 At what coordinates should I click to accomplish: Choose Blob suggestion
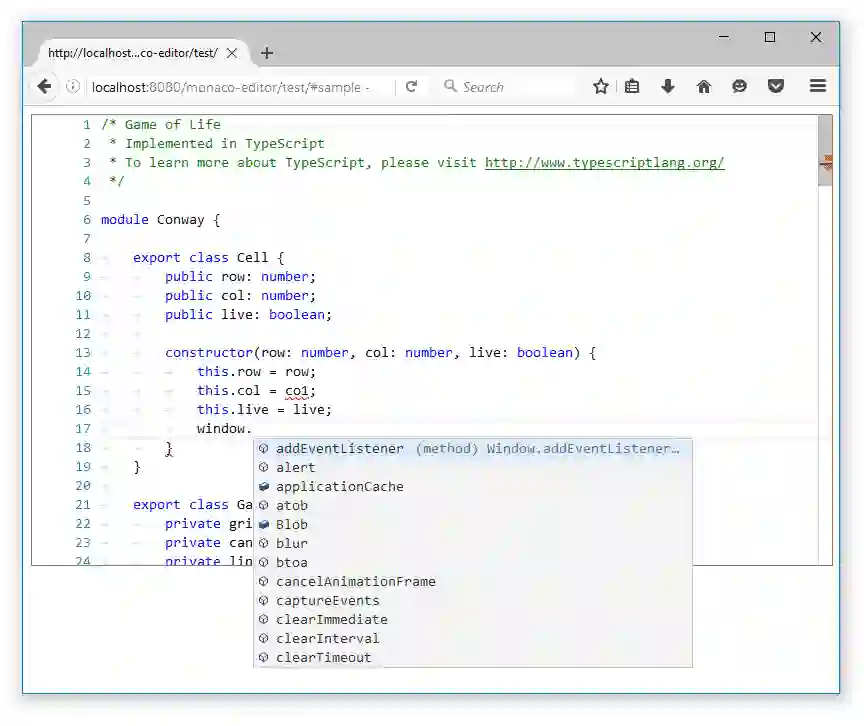click(473, 524)
